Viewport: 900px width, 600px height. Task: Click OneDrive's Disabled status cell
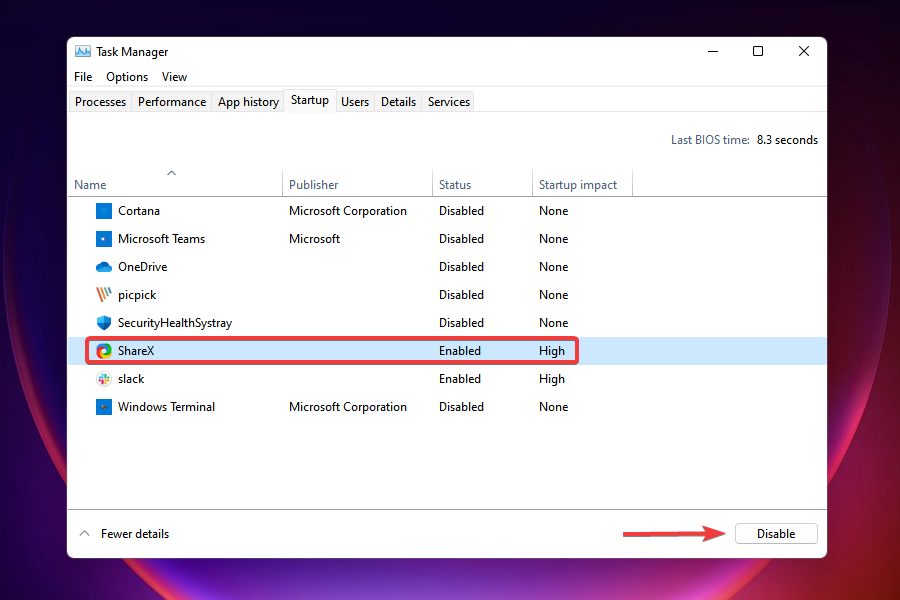click(x=461, y=267)
